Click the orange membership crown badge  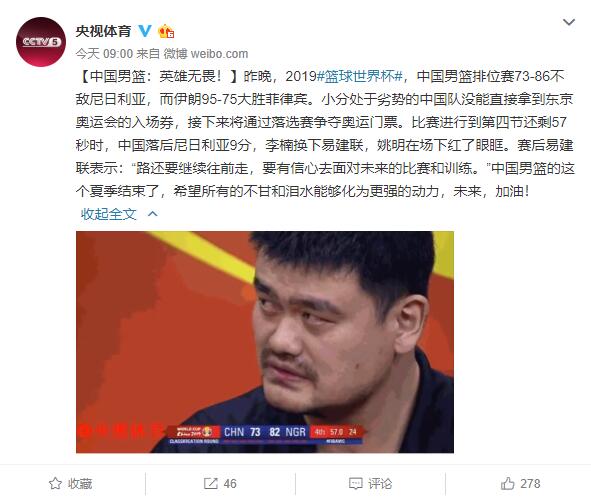[x=166, y=31]
